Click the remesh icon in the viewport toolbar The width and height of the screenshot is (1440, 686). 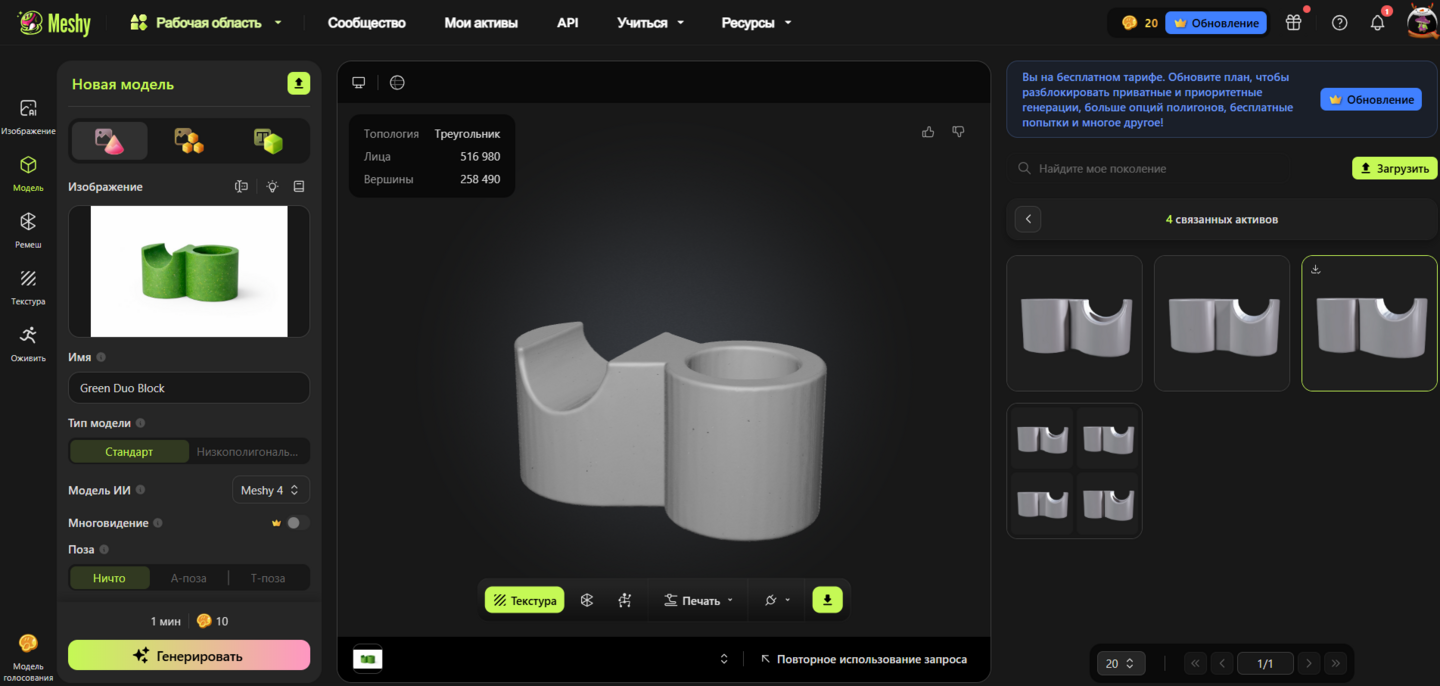[587, 600]
